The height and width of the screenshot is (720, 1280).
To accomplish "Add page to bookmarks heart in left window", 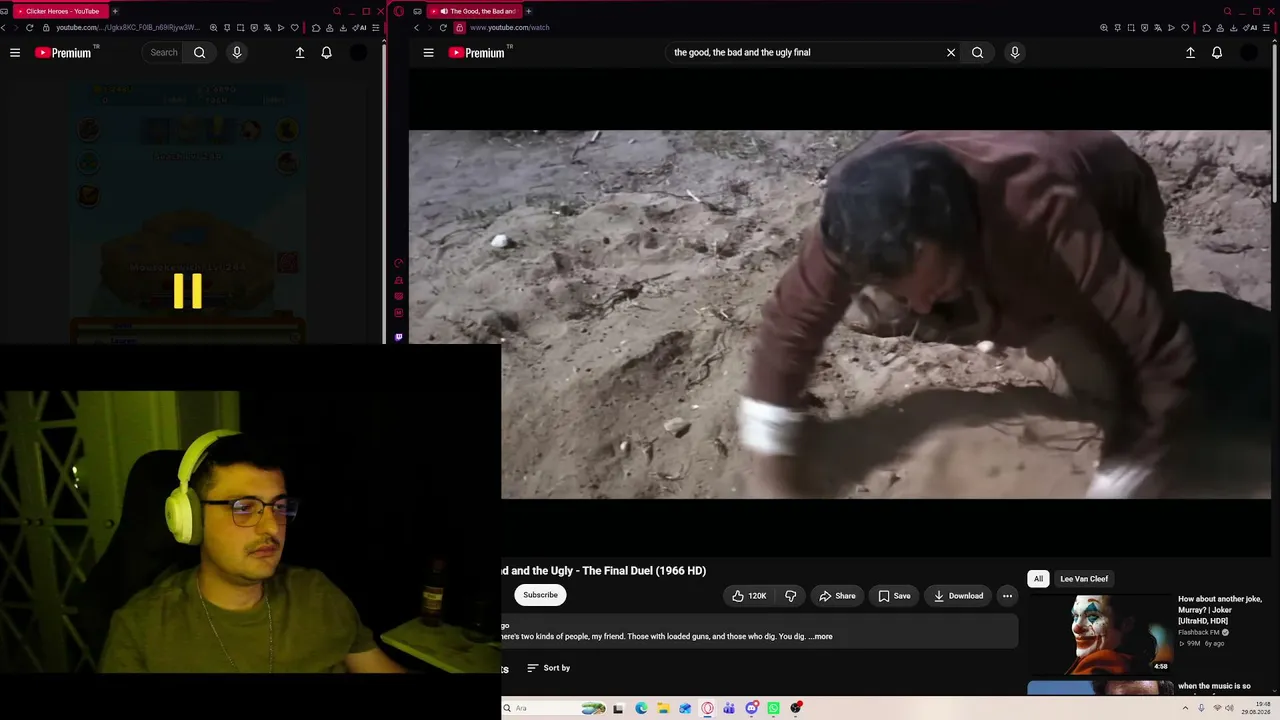I will pyautogui.click(x=294, y=28).
